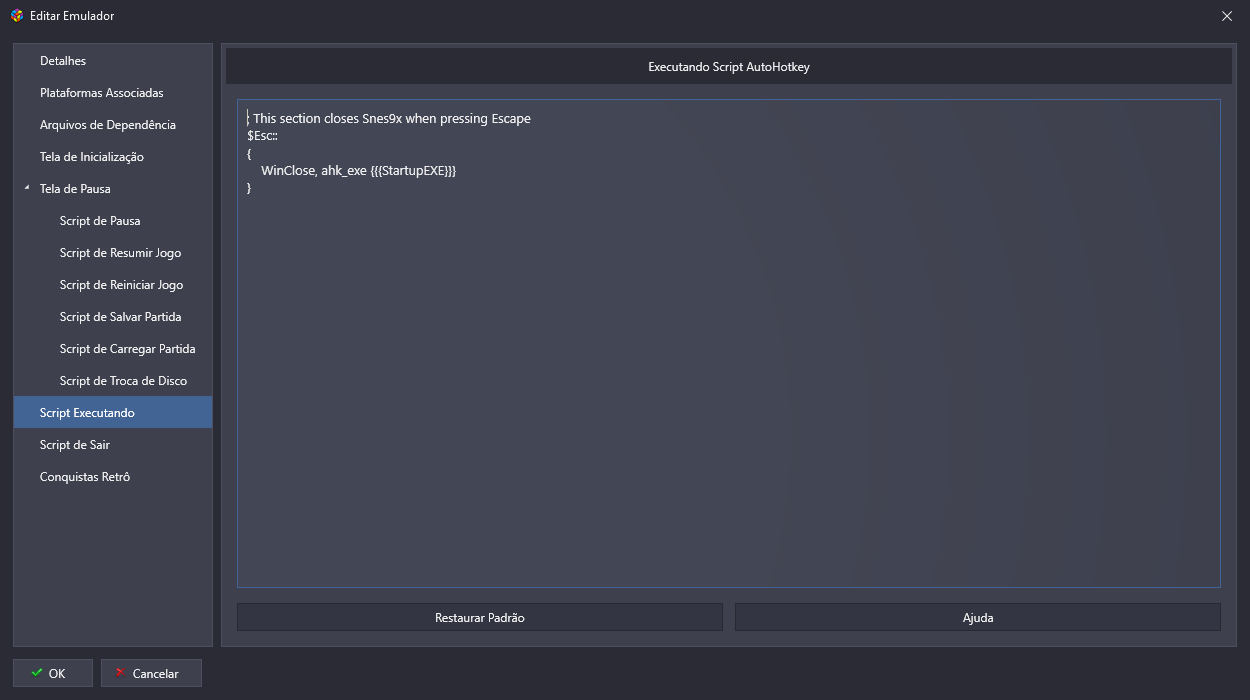The image size is (1250, 700).
Task: Click the Ajuda button
Action: tap(977, 618)
